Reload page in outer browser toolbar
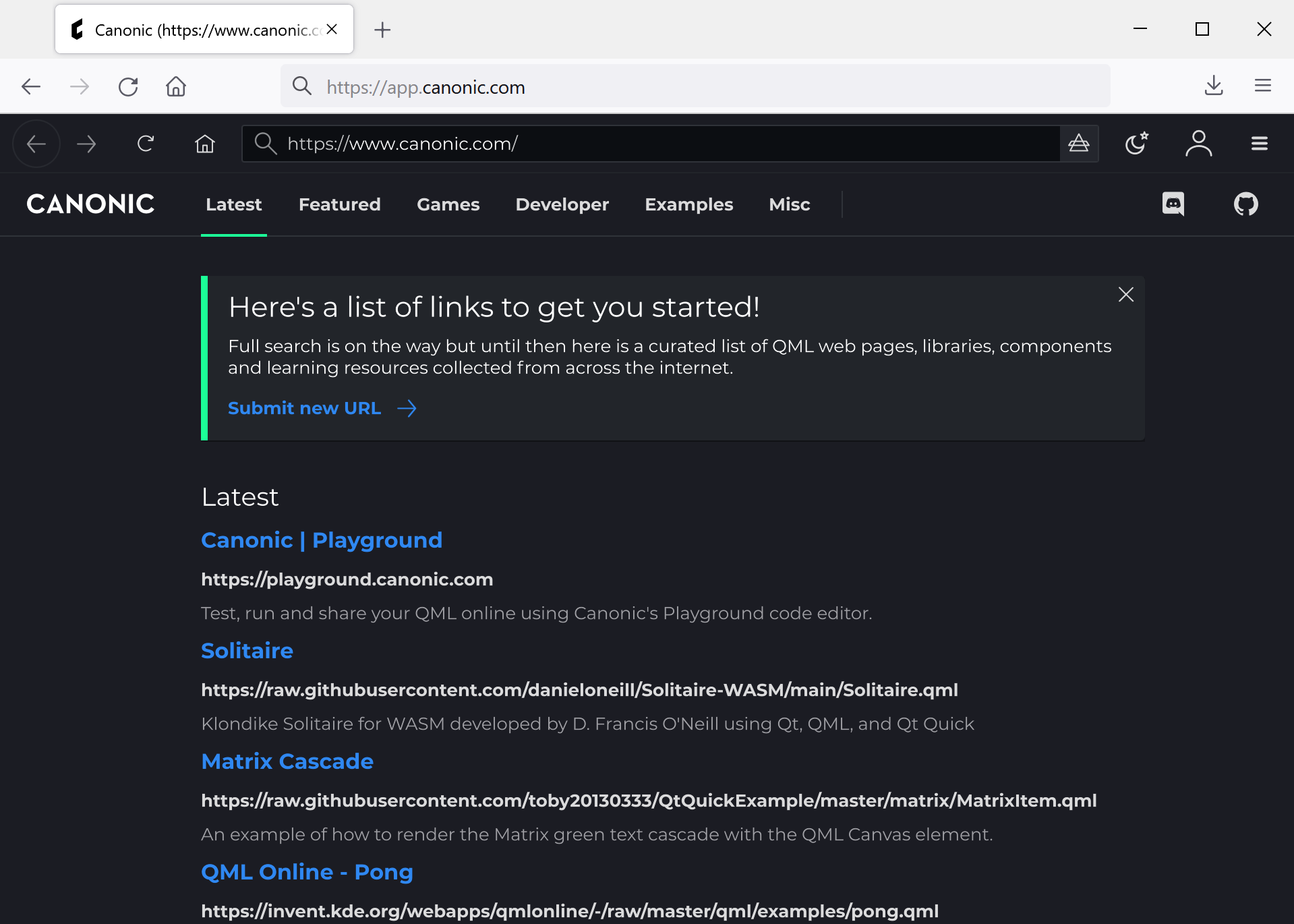The width and height of the screenshot is (1294, 924). click(128, 86)
